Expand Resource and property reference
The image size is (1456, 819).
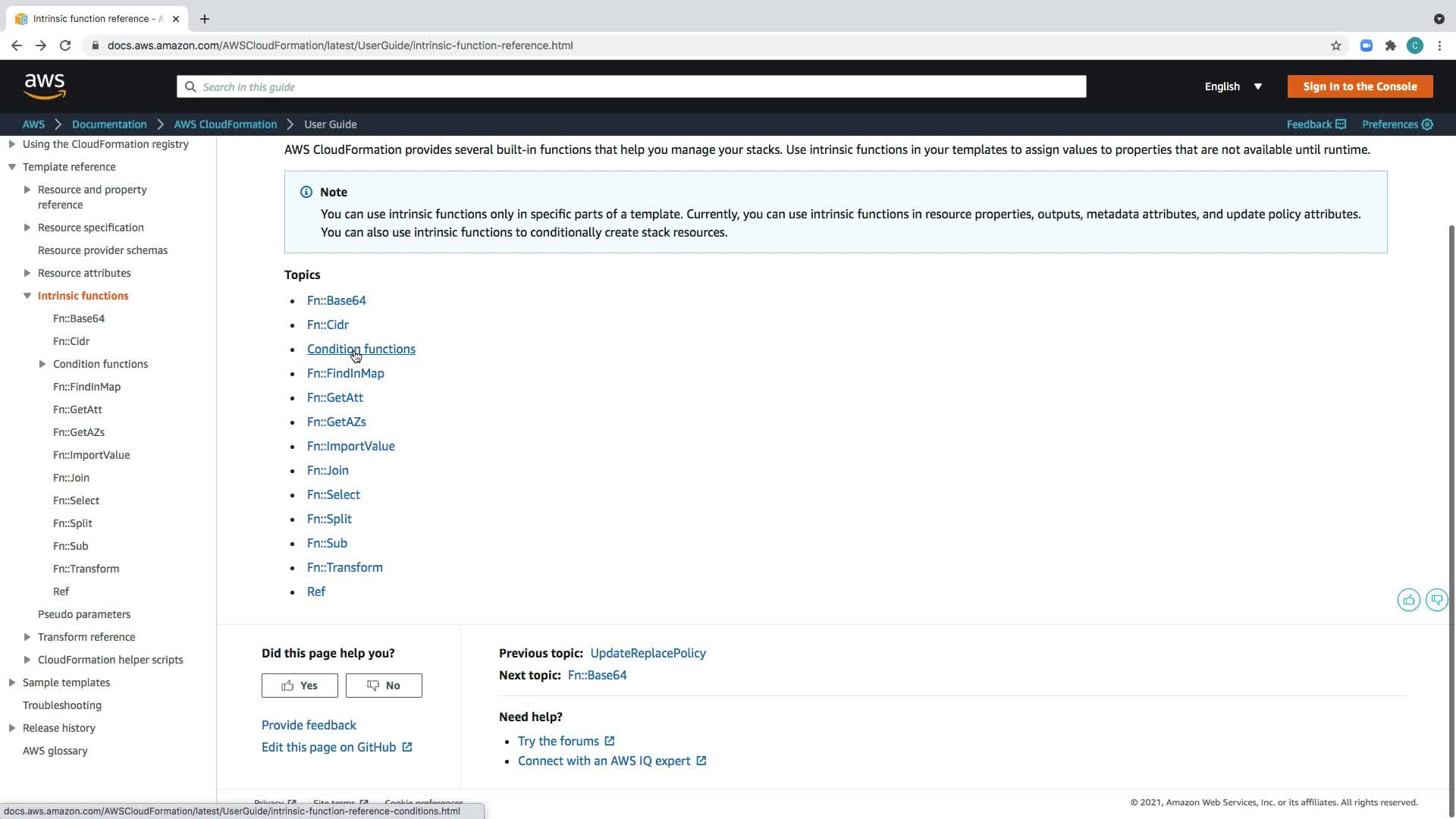click(27, 190)
